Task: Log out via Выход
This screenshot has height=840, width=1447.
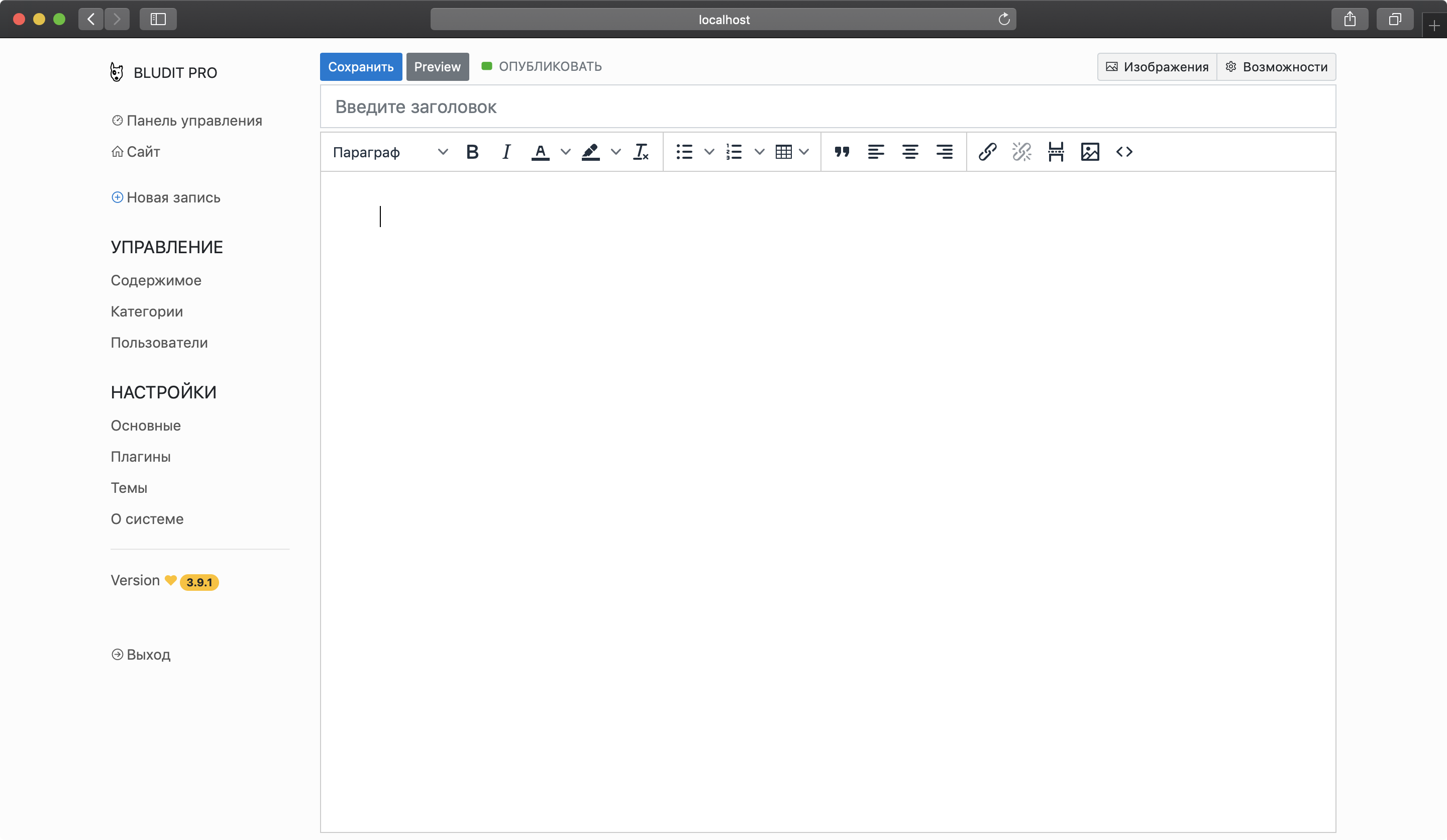Action: tap(141, 655)
